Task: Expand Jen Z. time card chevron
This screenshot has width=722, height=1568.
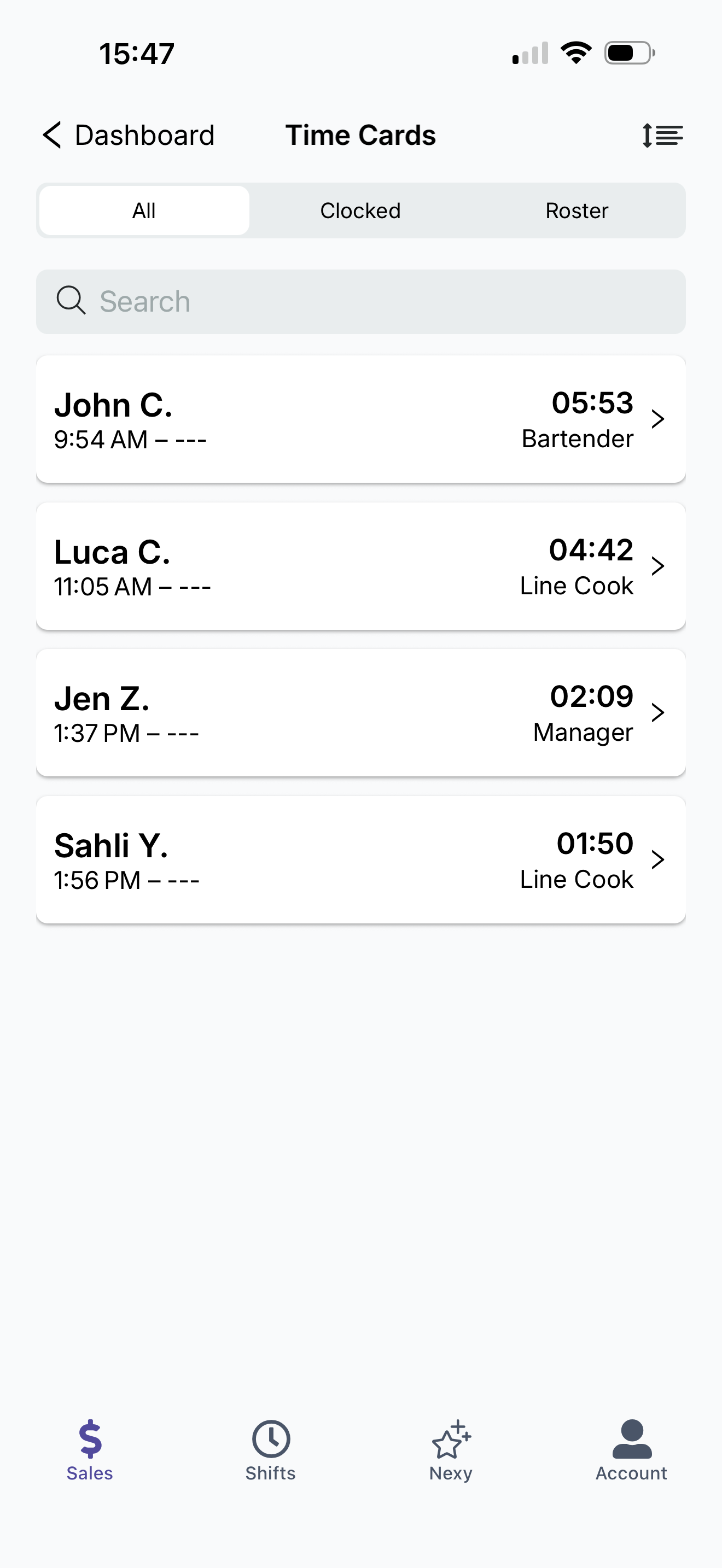Action: pos(657,713)
